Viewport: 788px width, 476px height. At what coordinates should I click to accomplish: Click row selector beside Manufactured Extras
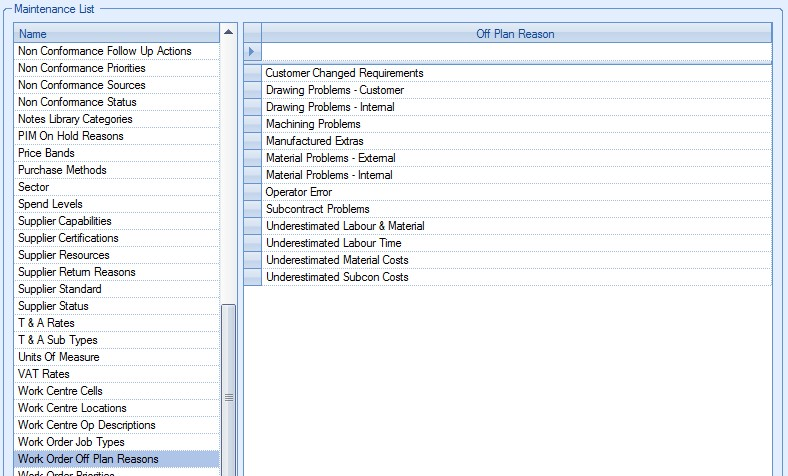(252, 141)
